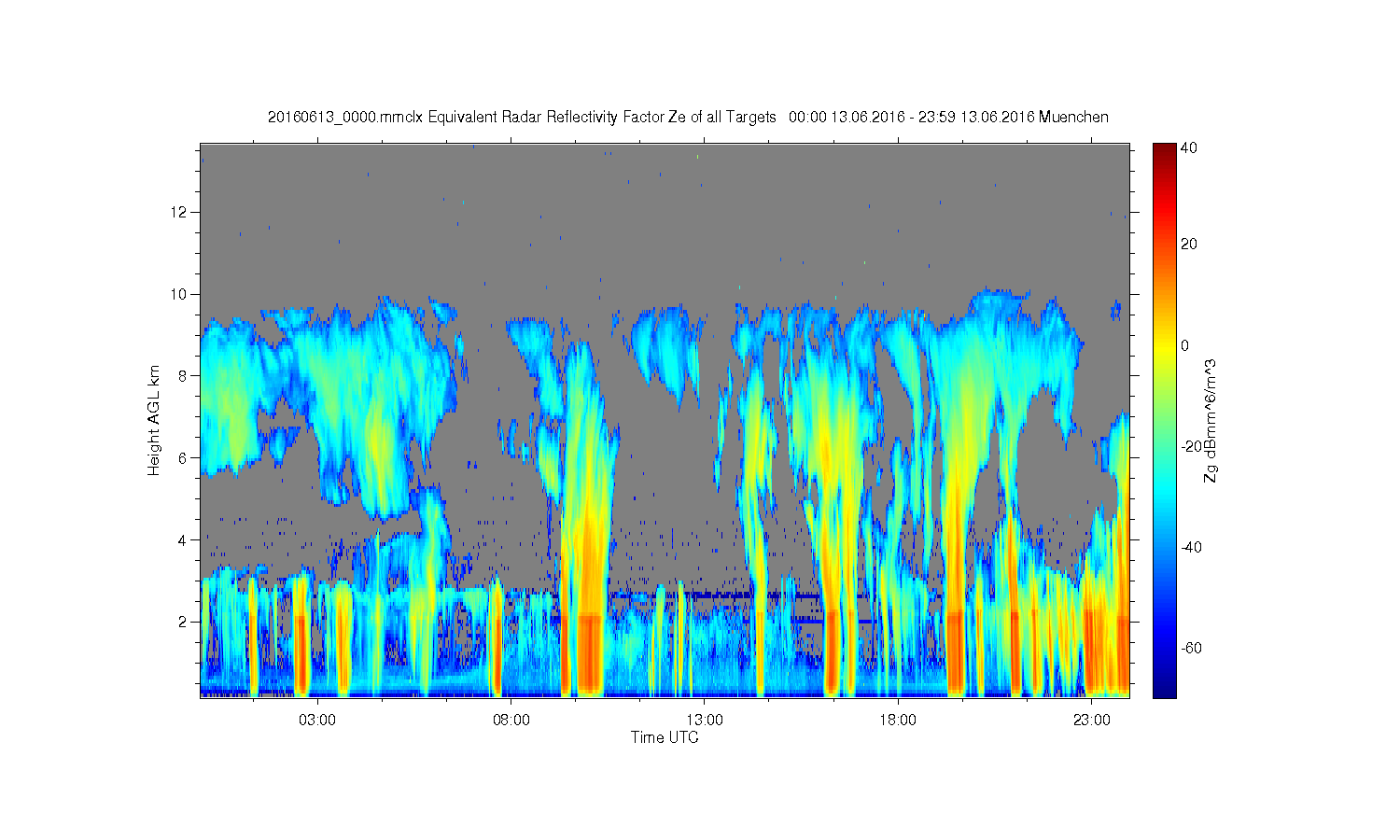Click the height tick label 2
Viewport: 1400px width, 840px height.
tap(184, 622)
